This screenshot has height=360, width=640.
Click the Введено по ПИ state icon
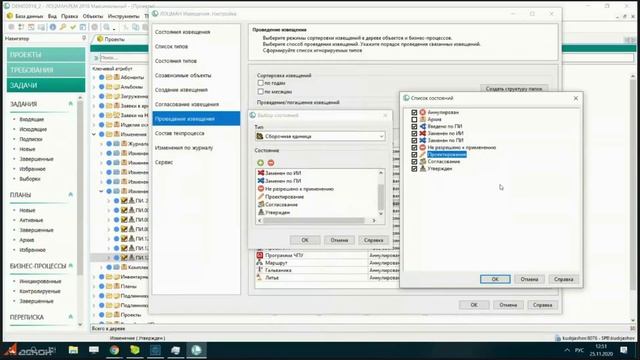pyautogui.click(x=423, y=126)
